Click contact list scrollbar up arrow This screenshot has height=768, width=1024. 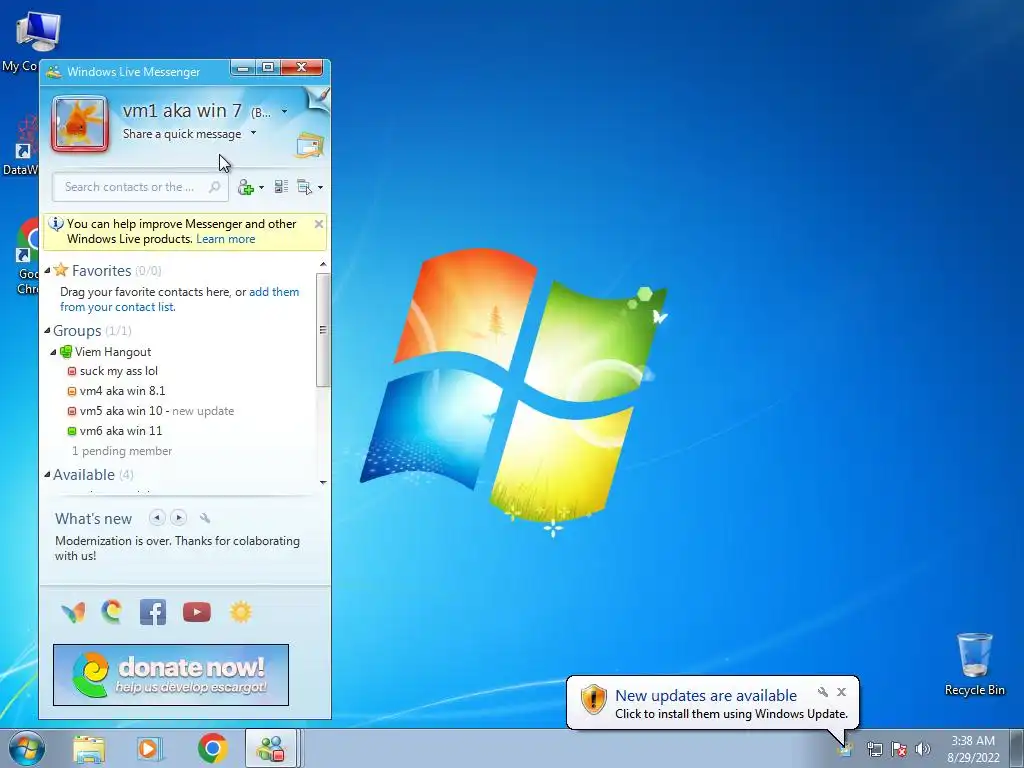[x=323, y=264]
